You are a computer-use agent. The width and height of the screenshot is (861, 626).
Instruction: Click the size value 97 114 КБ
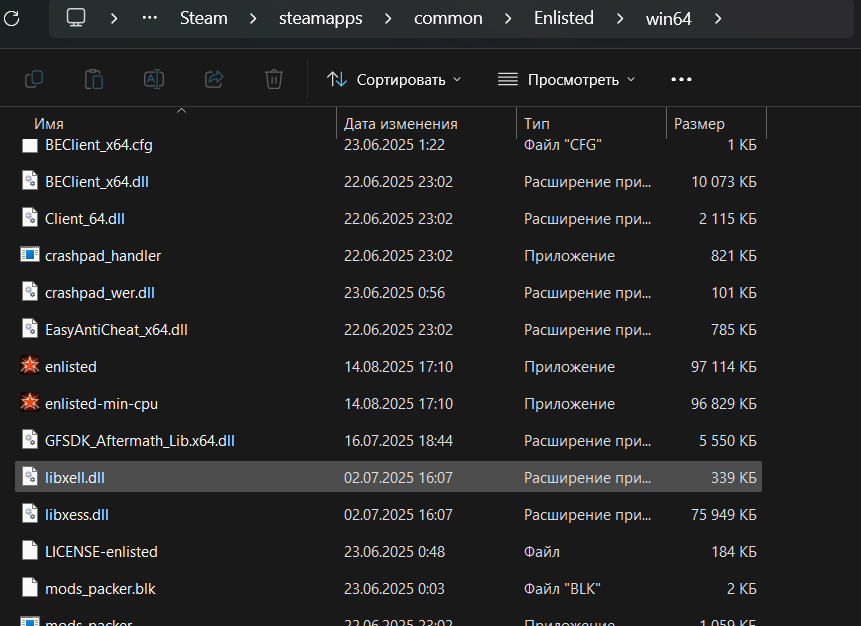tap(724, 366)
